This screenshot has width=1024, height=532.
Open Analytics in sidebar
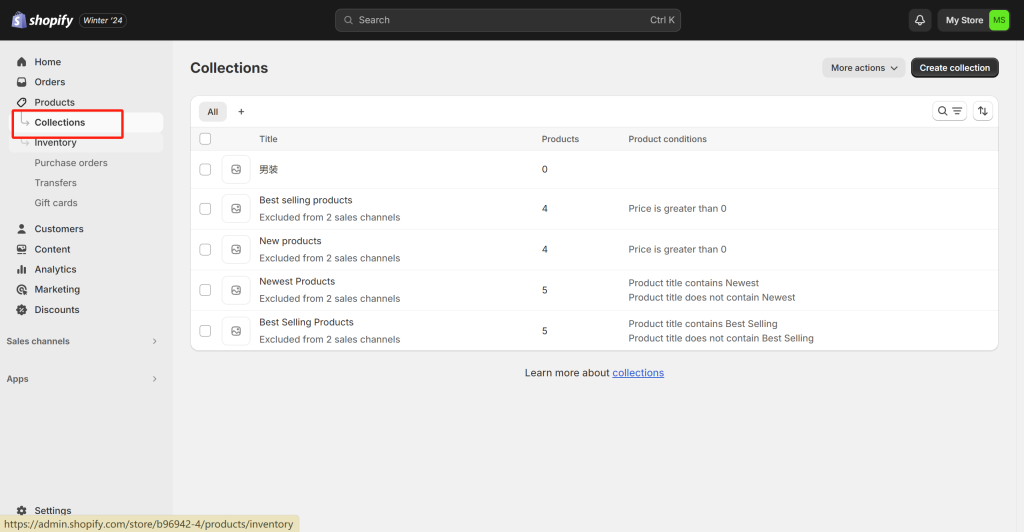pyautogui.click(x=56, y=270)
